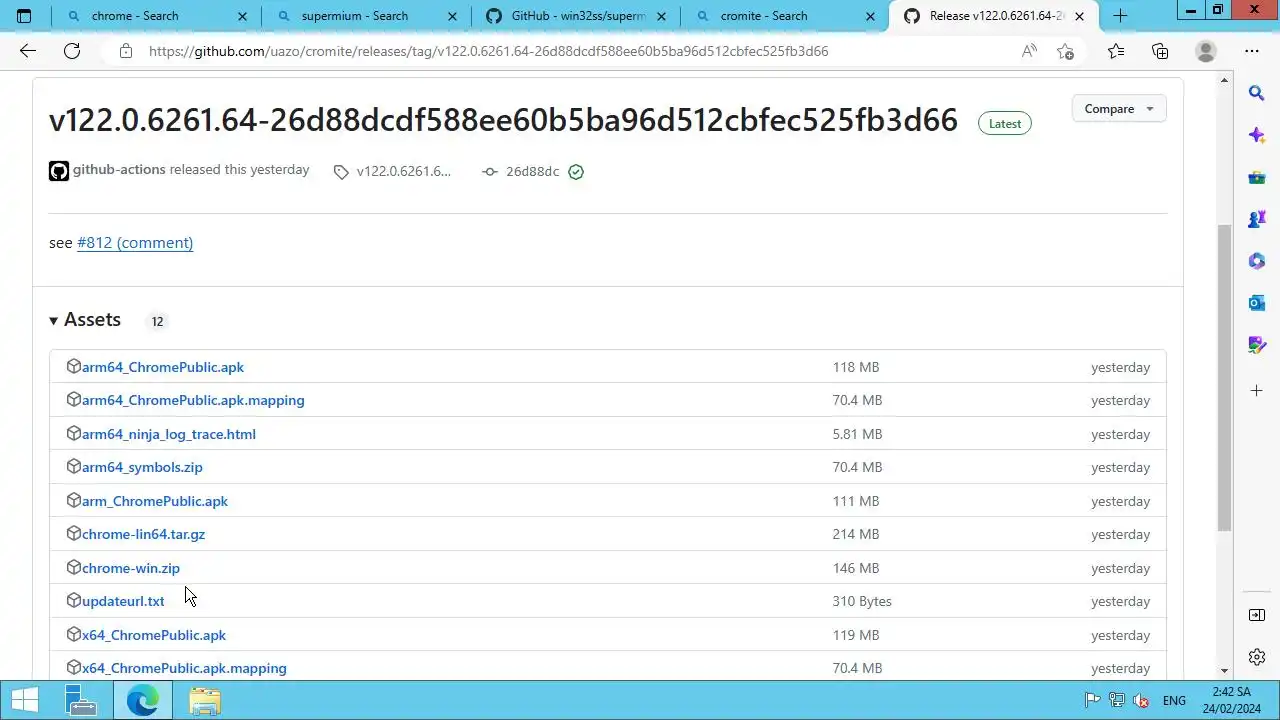Click the taskbar volume icon
1280x720 pixels.
click(1140, 701)
